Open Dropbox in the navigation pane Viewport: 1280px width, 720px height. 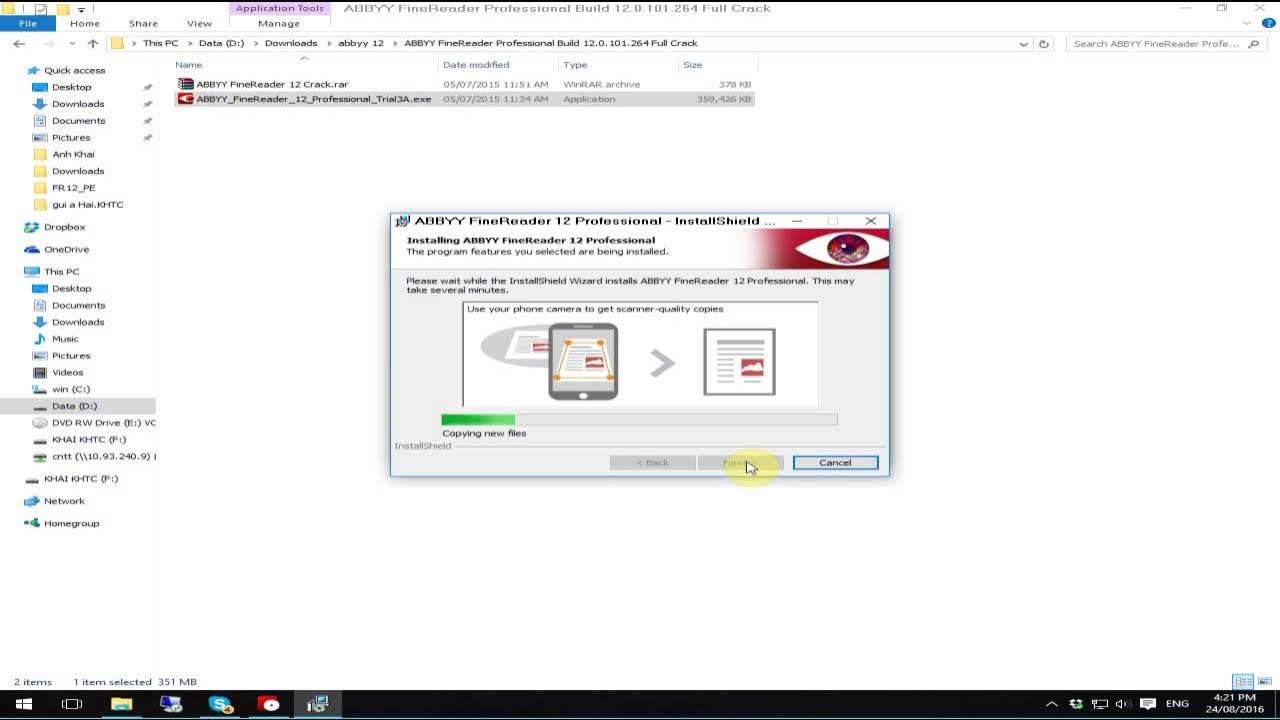point(64,227)
